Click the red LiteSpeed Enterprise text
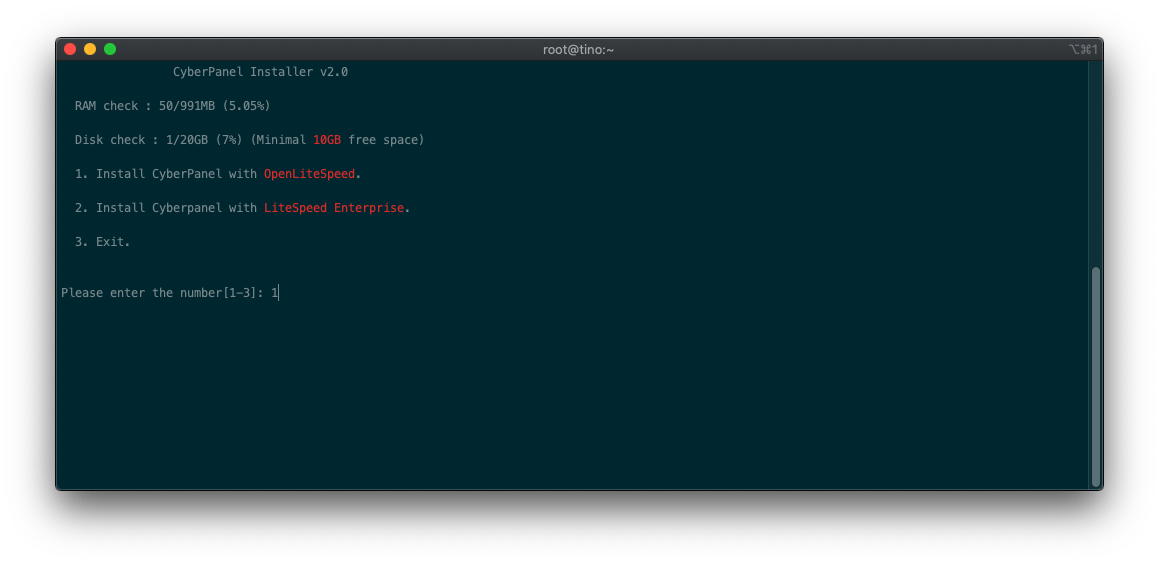 [334, 208]
